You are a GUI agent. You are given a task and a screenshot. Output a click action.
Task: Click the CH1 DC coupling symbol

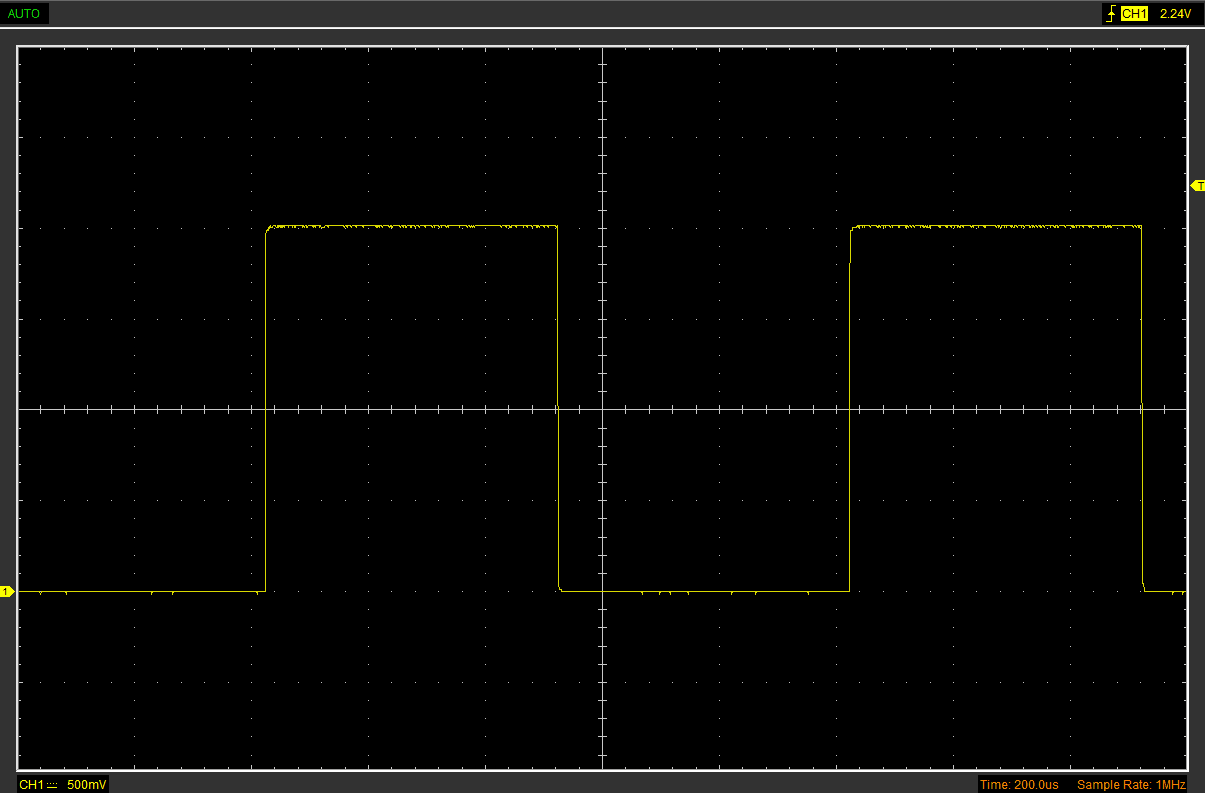point(53,785)
